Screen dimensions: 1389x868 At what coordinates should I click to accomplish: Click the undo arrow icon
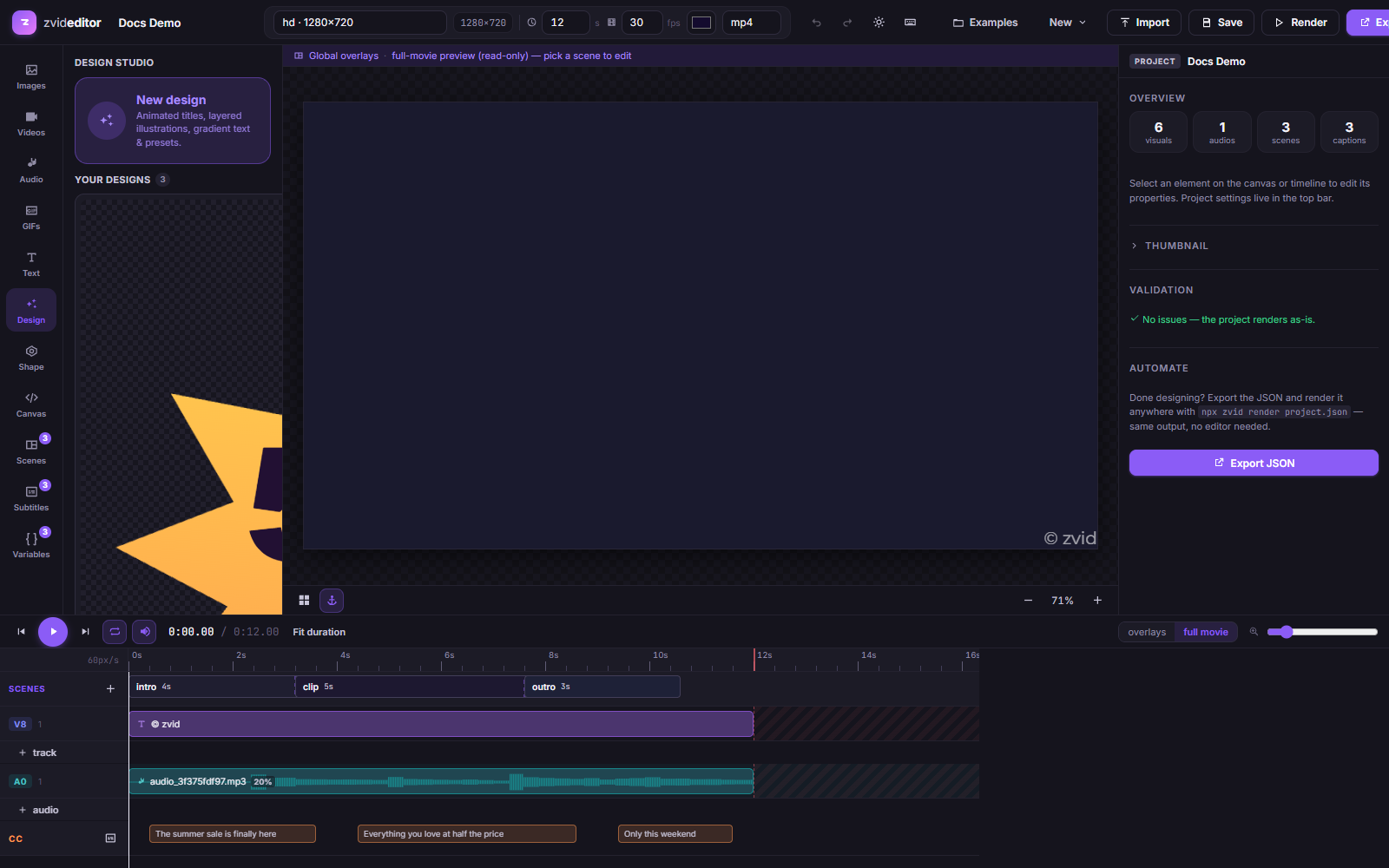(x=817, y=23)
